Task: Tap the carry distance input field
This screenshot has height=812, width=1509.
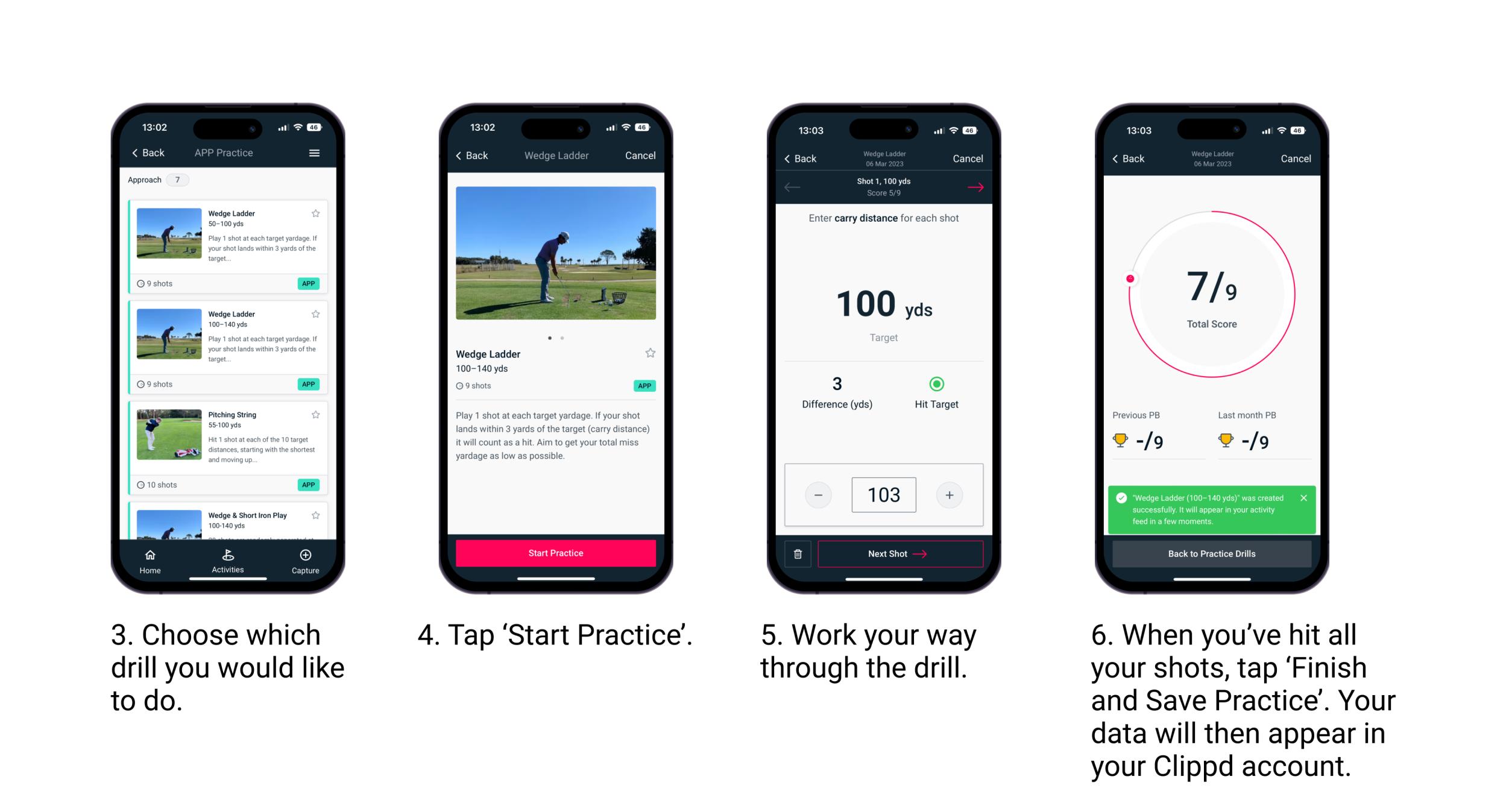Action: tap(884, 494)
